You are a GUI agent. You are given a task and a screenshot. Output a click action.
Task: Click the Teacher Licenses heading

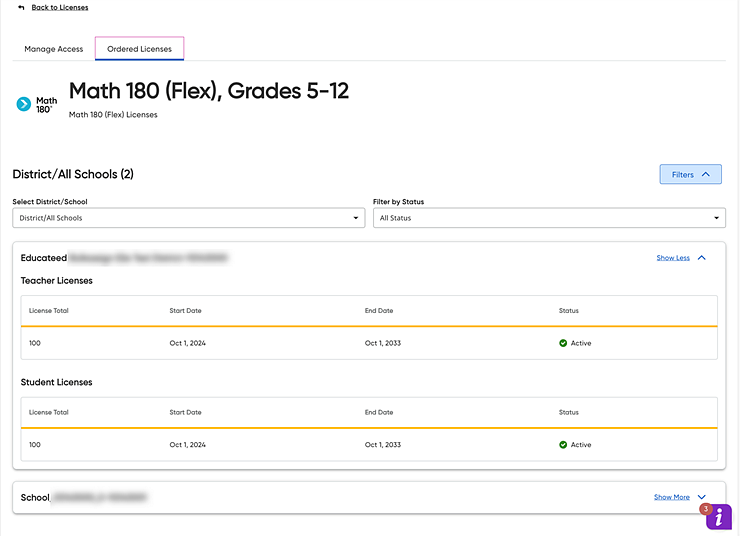[57, 281]
